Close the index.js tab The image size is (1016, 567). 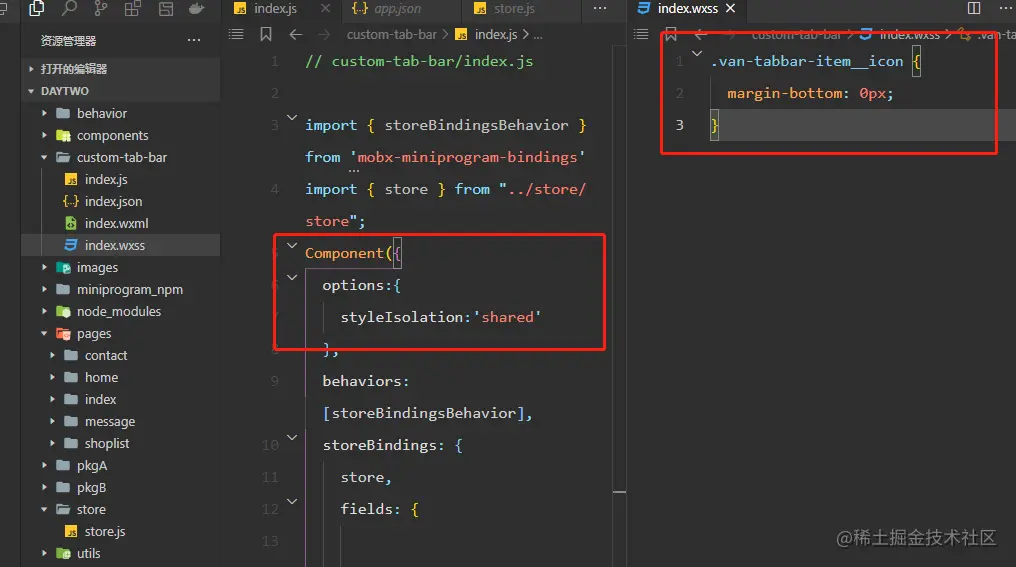[x=325, y=8]
